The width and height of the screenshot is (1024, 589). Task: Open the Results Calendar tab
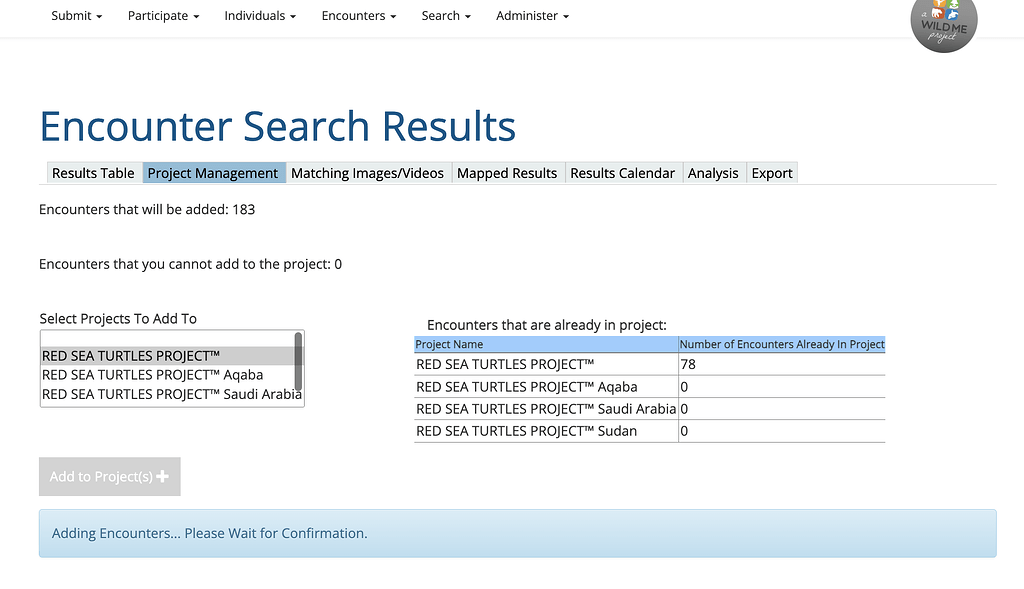tap(622, 172)
